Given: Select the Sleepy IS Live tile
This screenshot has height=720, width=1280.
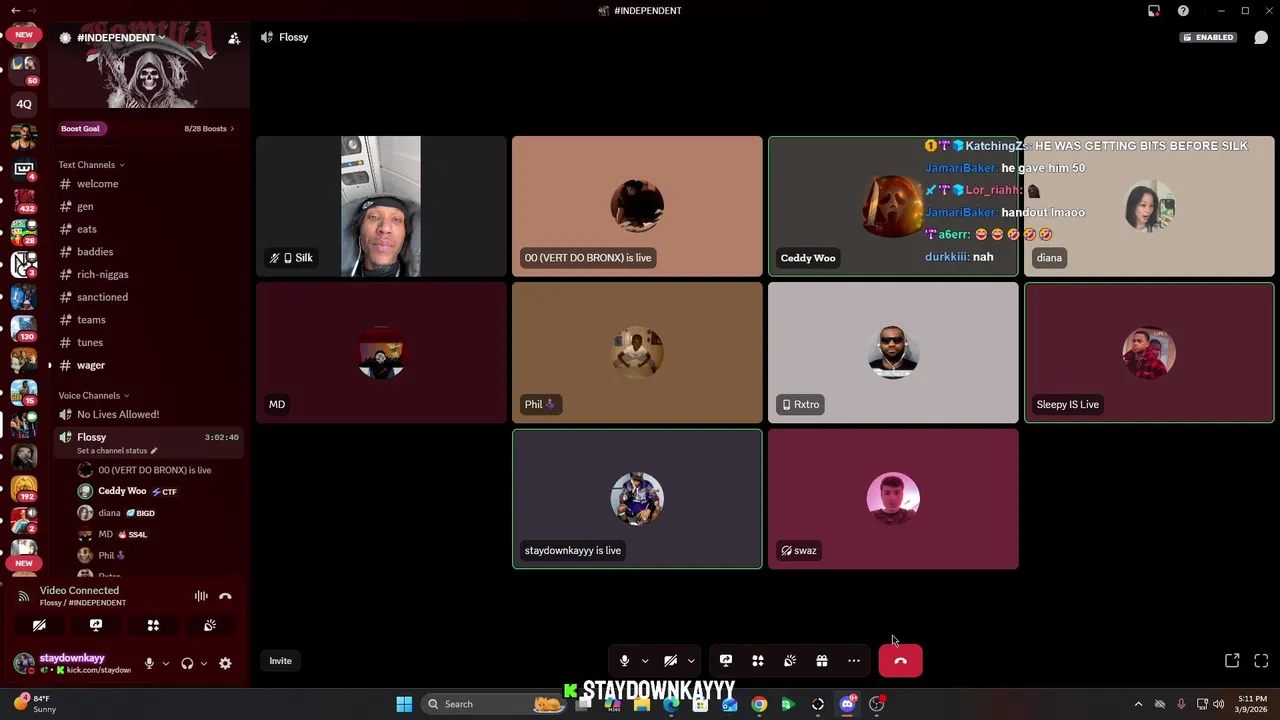Looking at the screenshot, I should [x=1149, y=353].
